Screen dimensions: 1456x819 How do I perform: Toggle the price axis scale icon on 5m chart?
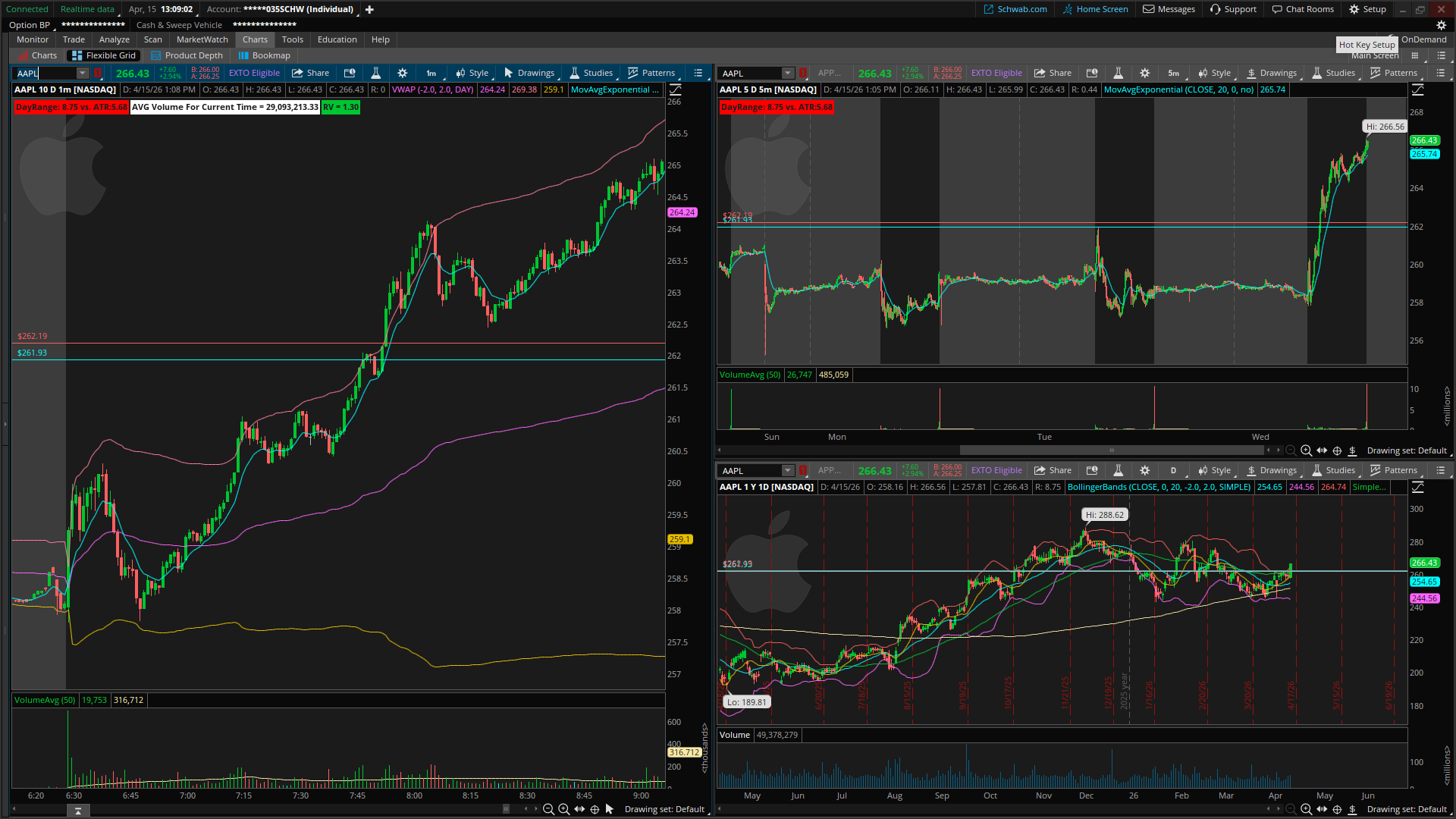[1417, 90]
